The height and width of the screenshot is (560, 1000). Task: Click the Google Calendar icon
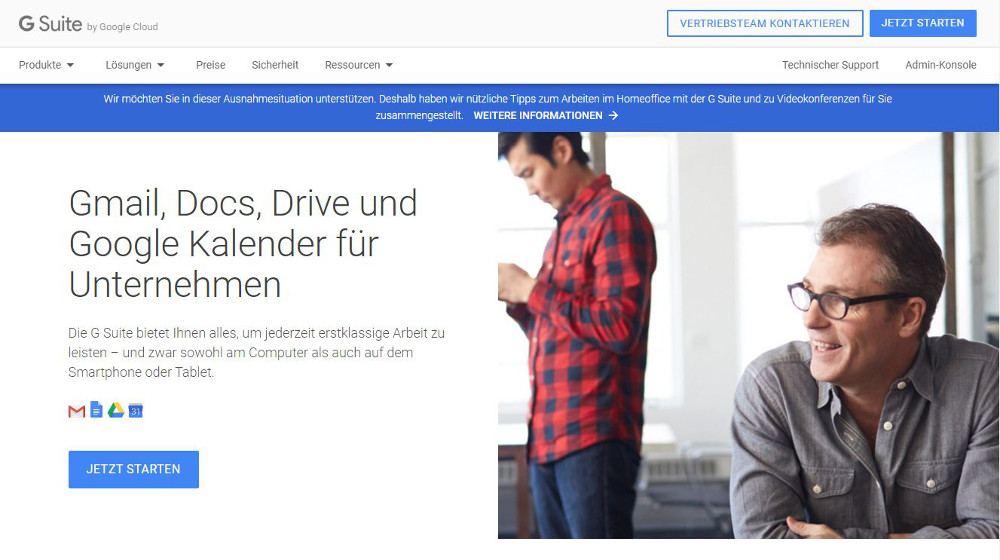(135, 411)
